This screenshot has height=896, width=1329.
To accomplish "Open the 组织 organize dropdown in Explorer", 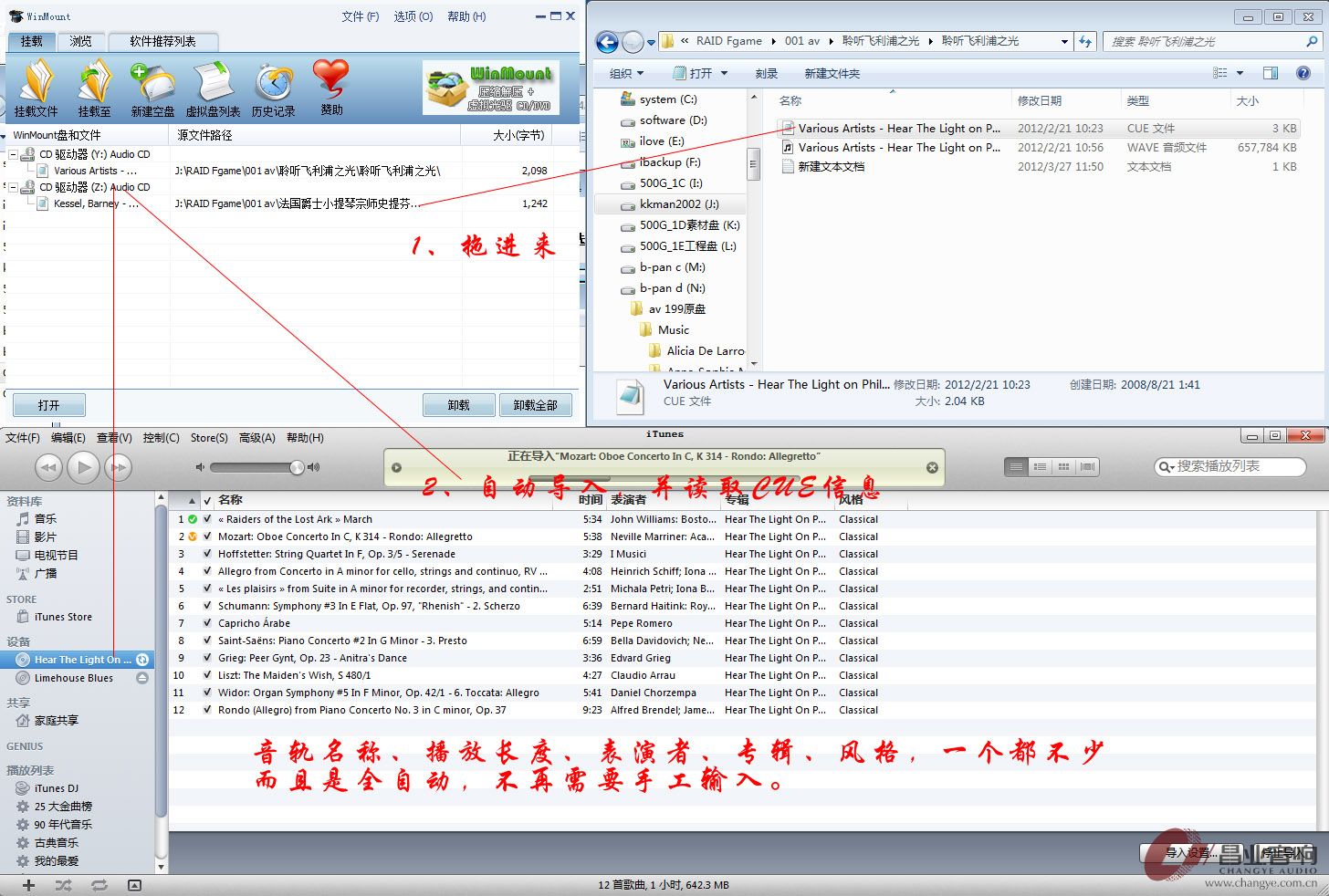I will click(626, 73).
